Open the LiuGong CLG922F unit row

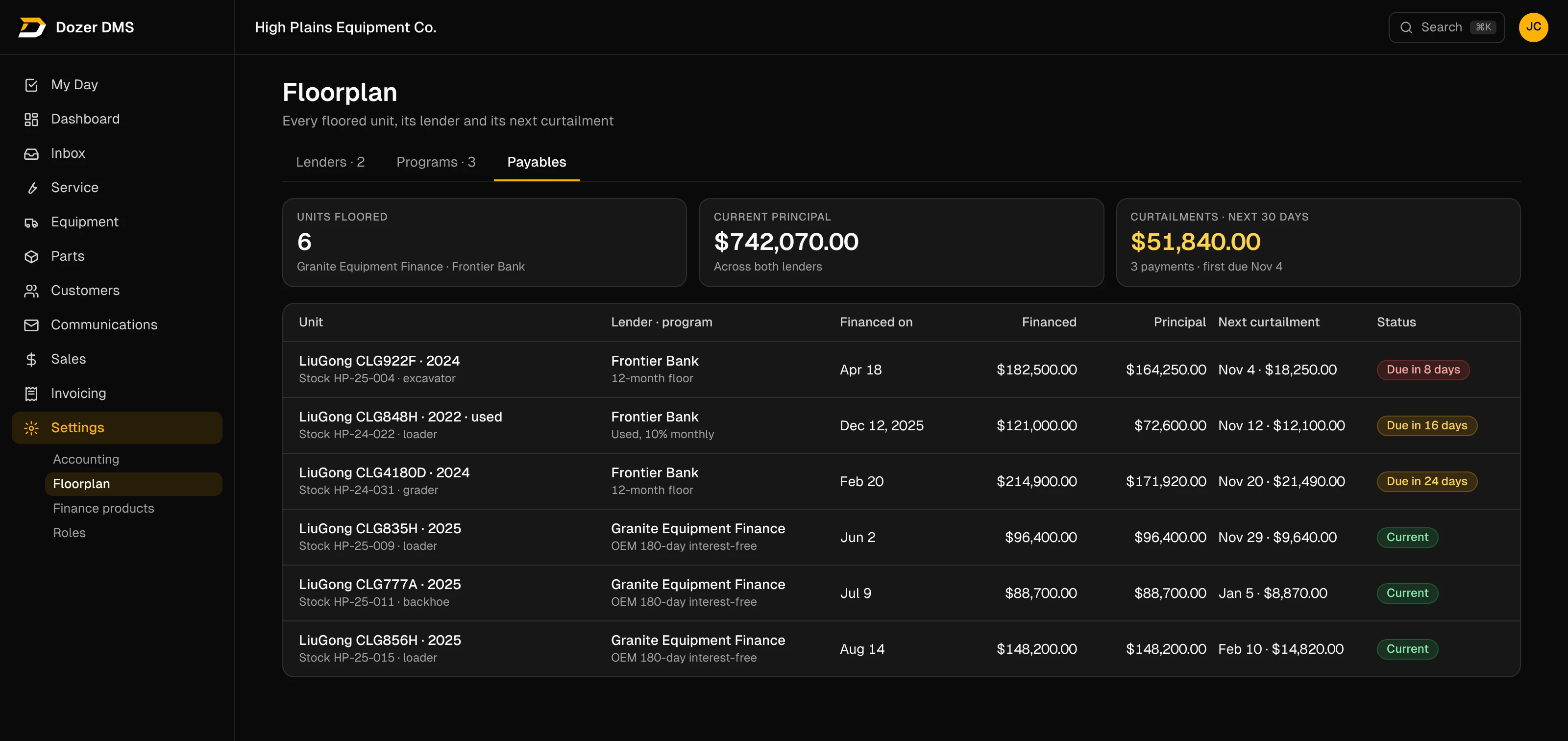tap(901, 370)
